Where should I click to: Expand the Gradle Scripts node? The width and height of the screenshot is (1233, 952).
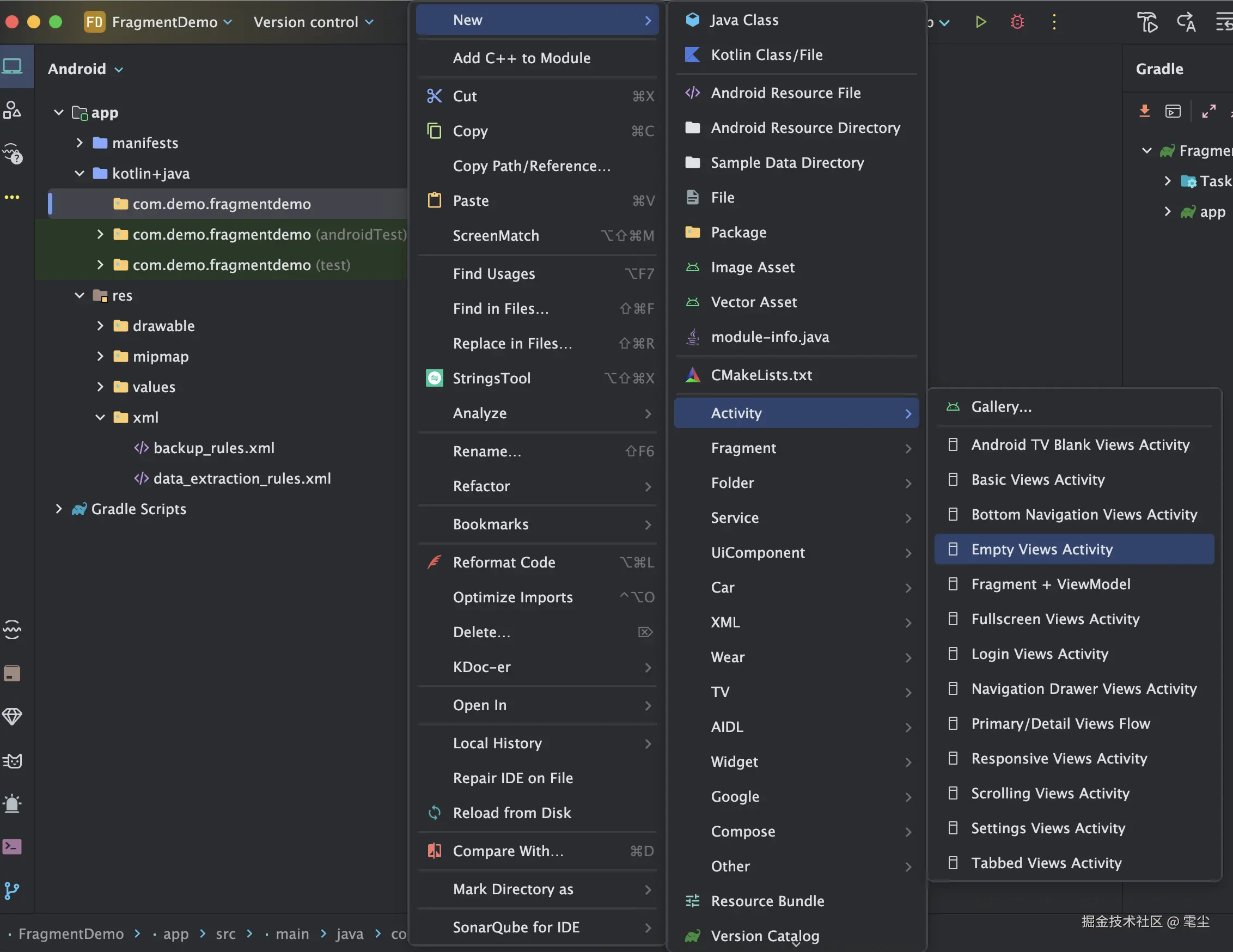tap(59, 509)
